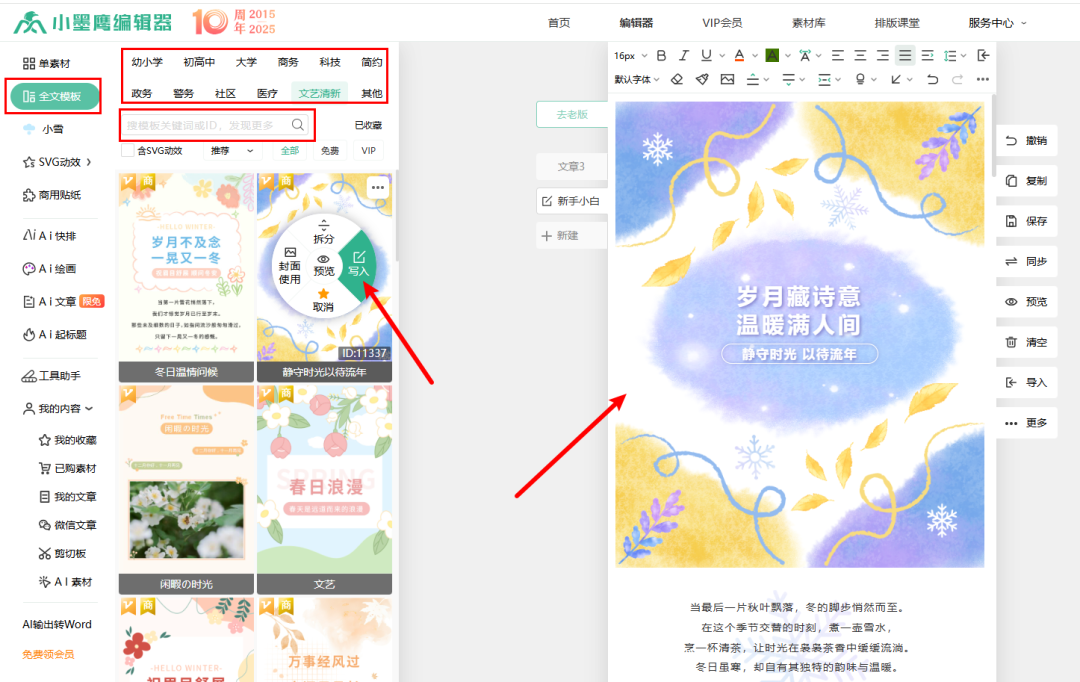
Task: Open the green text highlight color swatch
Action: (x=772, y=56)
